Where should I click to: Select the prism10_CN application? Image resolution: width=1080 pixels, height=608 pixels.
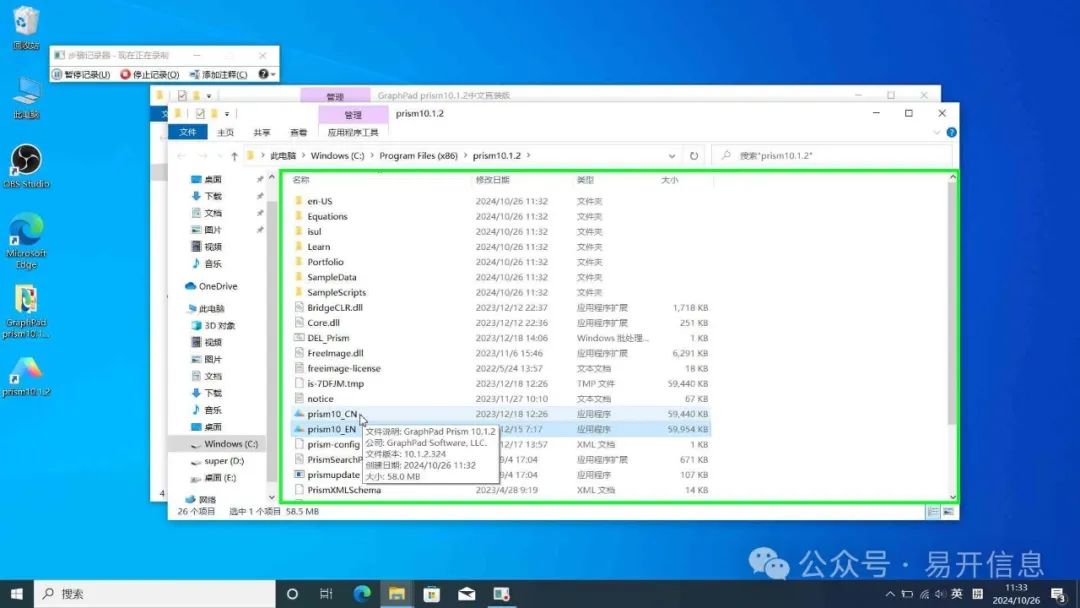click(332, 414)
